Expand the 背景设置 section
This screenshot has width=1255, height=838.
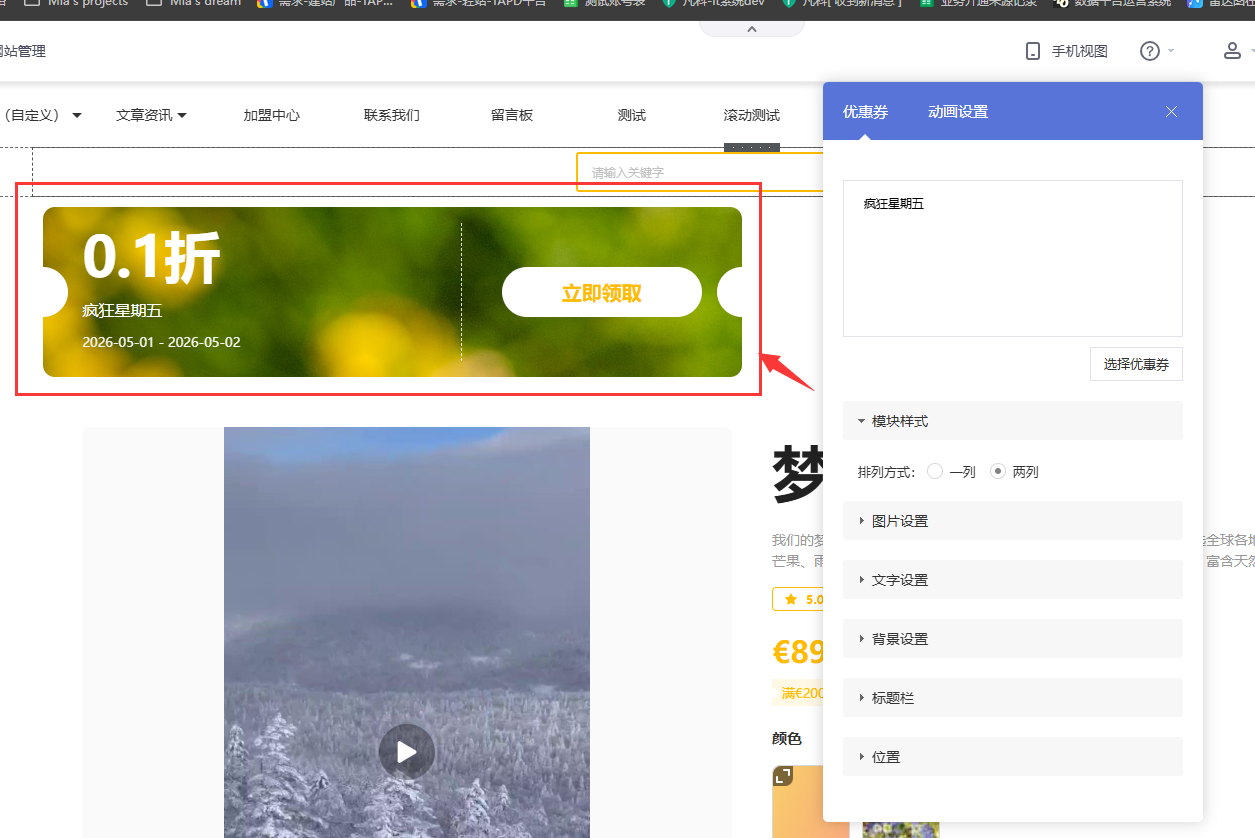point(1012,639)
